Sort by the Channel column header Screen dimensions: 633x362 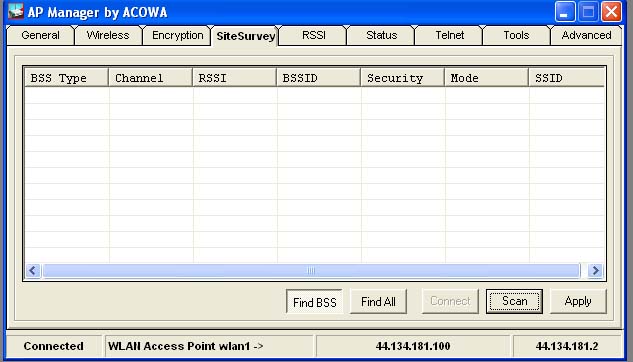(x=151, y=77)
